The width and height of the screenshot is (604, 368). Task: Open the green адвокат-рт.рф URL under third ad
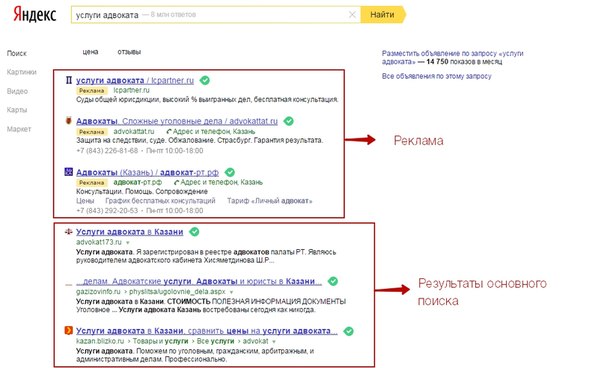pyautogui.click(x=138, y=182)
